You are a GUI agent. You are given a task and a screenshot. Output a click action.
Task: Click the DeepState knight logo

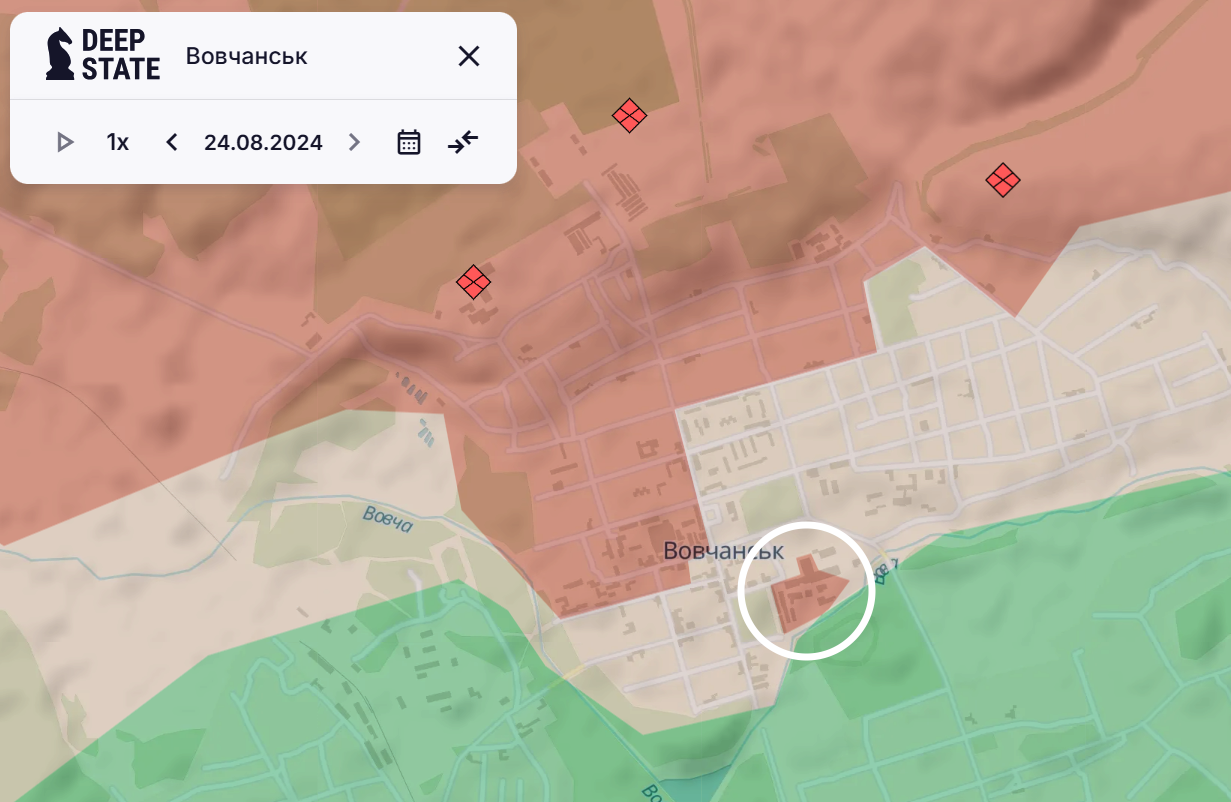(x=61, y=55)
